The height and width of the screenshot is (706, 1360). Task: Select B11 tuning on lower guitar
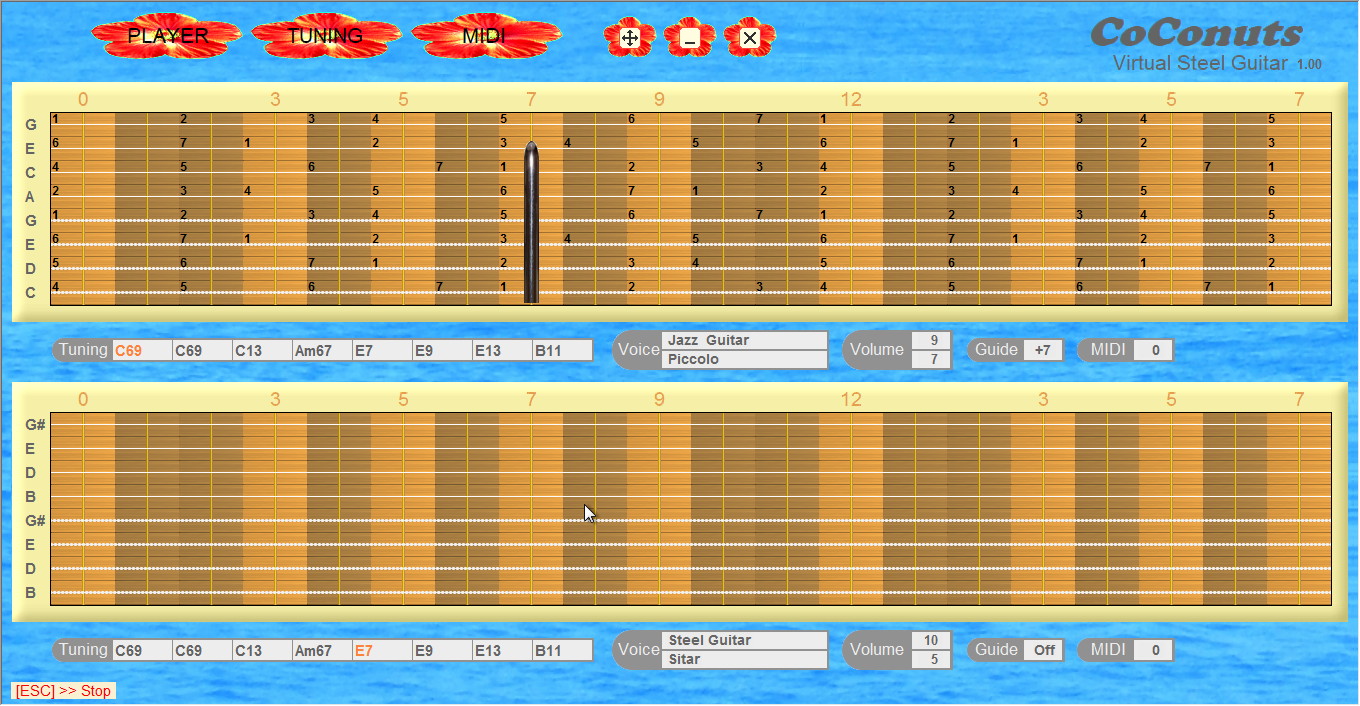[562, 650]
